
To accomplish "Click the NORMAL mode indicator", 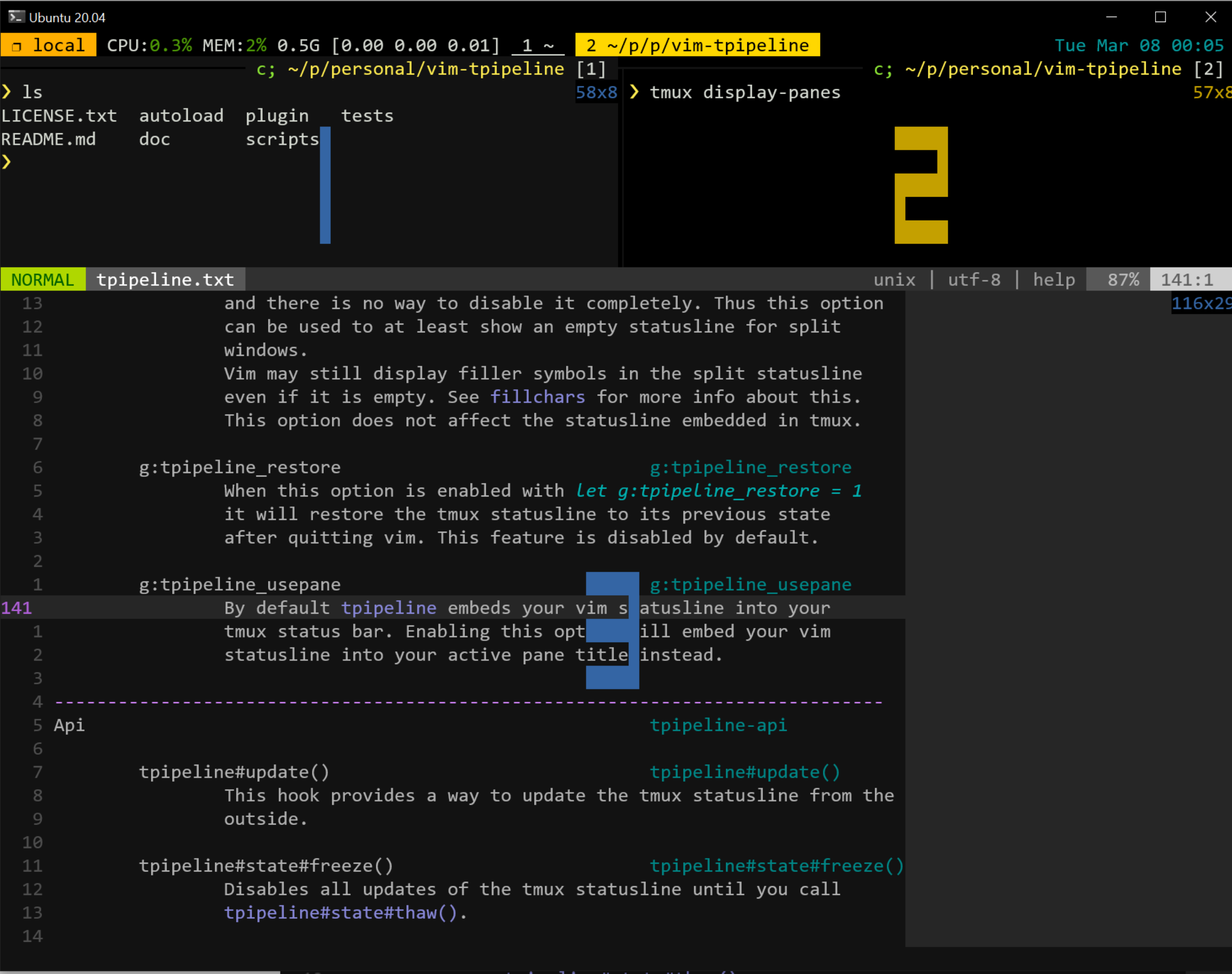I will tap(43, 279).
